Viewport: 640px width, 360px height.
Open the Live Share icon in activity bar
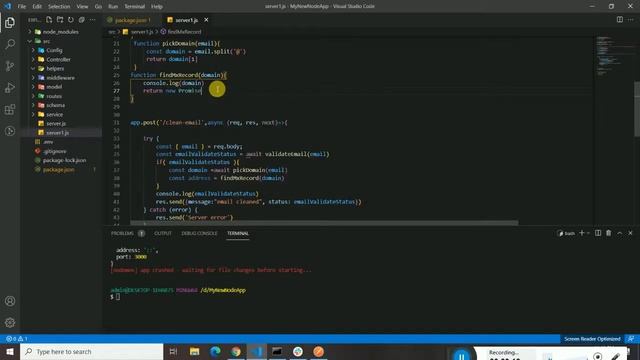click(10, 131)
